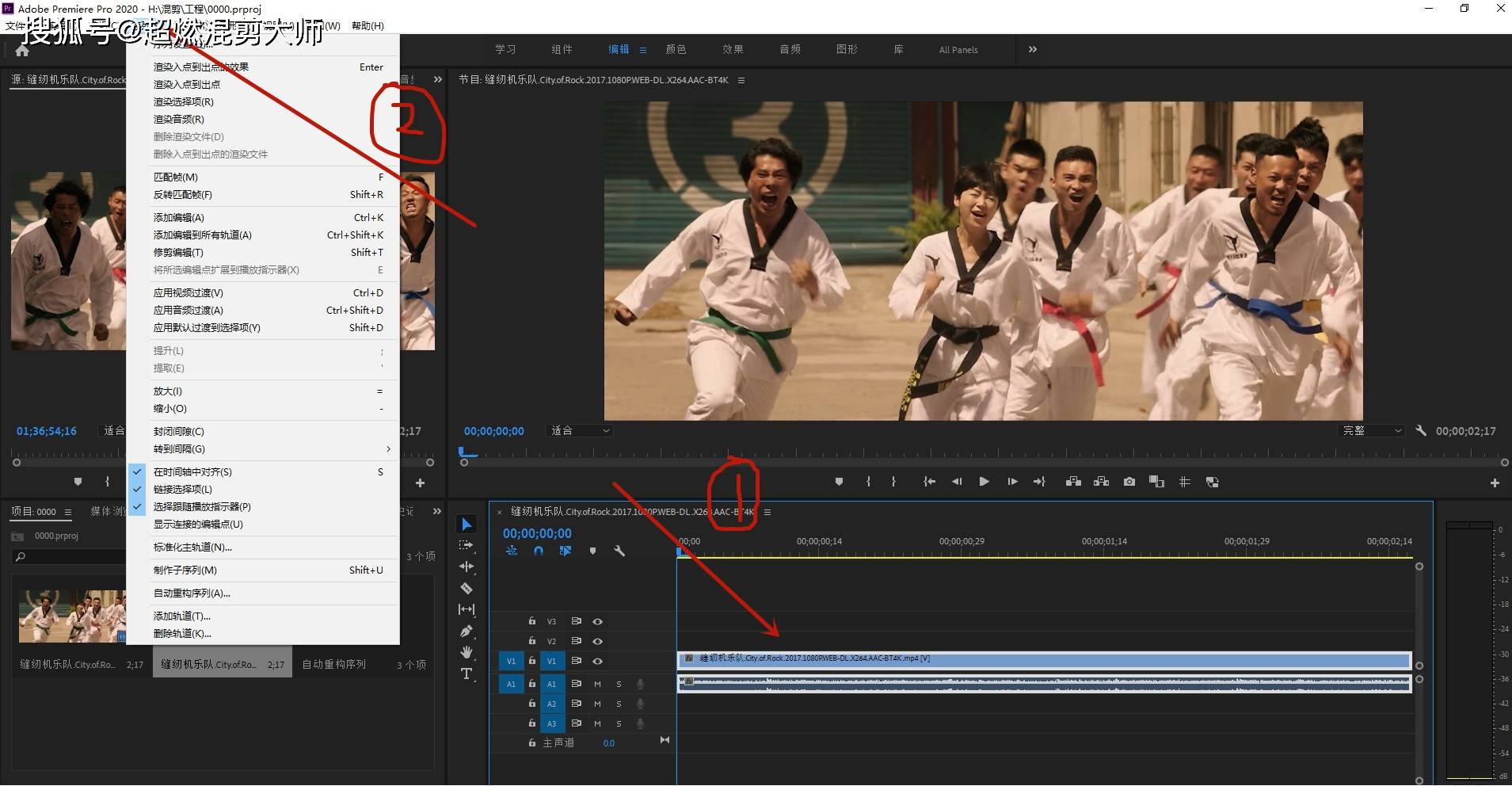Open Program monitor panel menu
Image resolution: width=1512 pixels, height=786 pixels.
(x=741, y=80)
